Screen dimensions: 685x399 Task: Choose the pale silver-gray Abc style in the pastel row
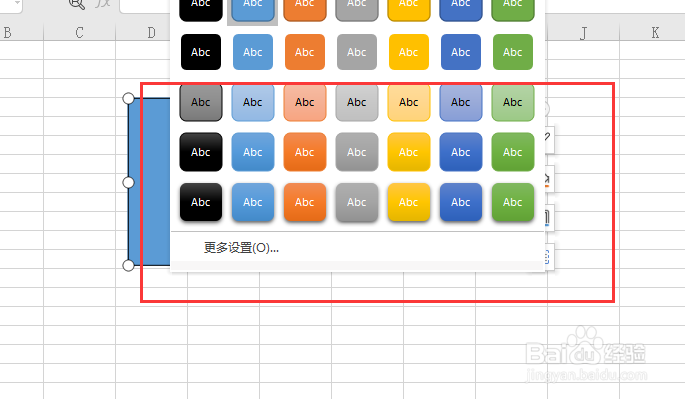pos(356,102)
